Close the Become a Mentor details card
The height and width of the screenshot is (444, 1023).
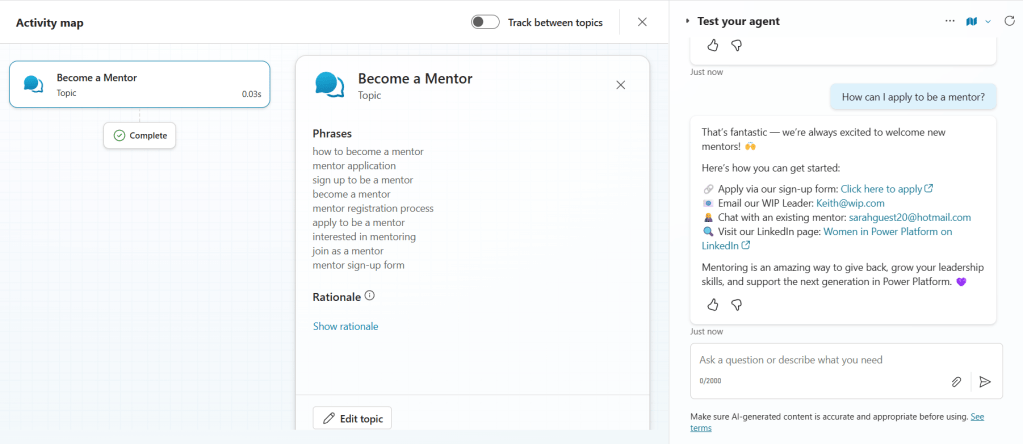[620, 85]
